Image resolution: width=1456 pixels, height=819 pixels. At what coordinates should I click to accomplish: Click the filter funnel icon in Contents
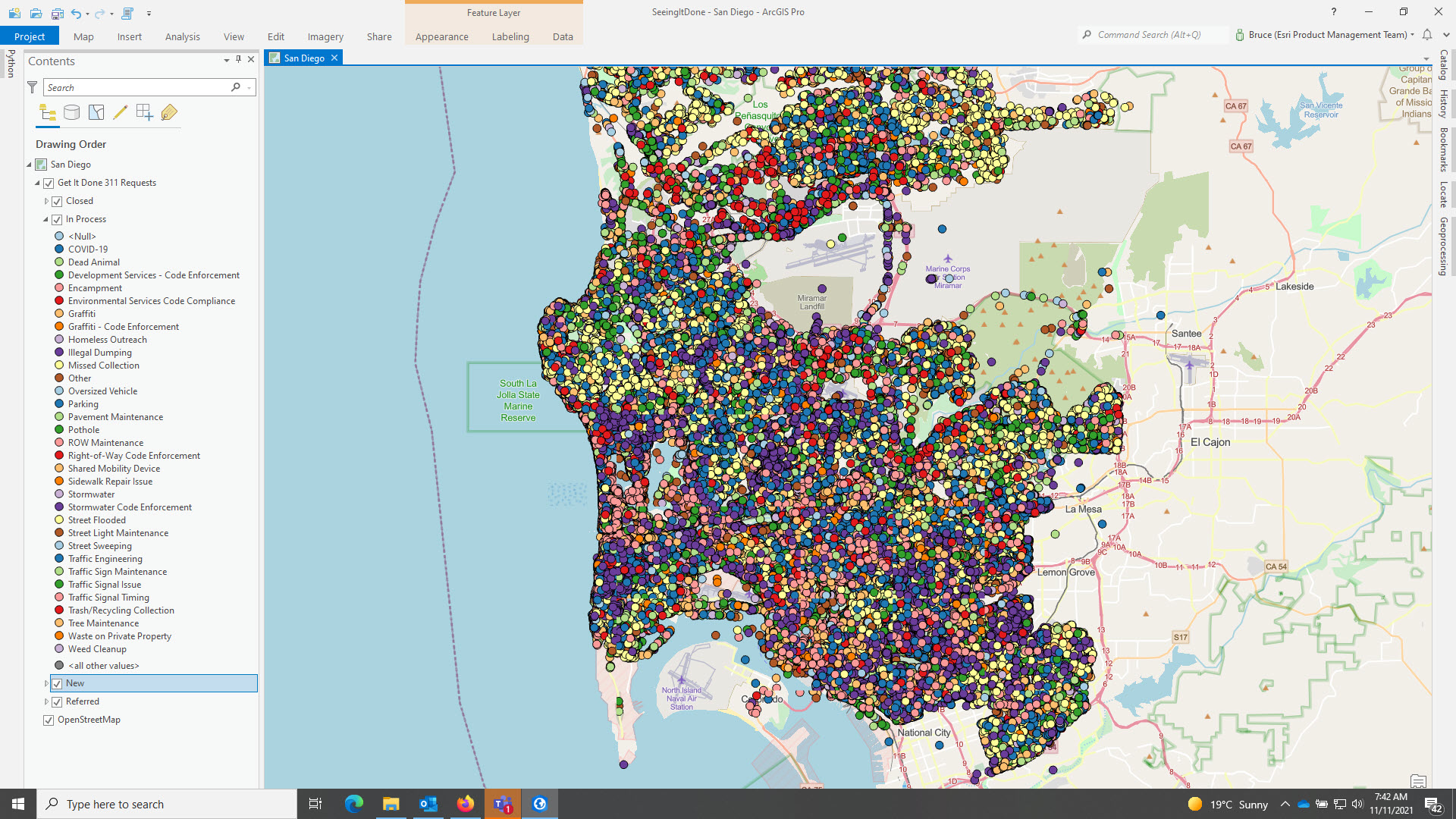33,88
